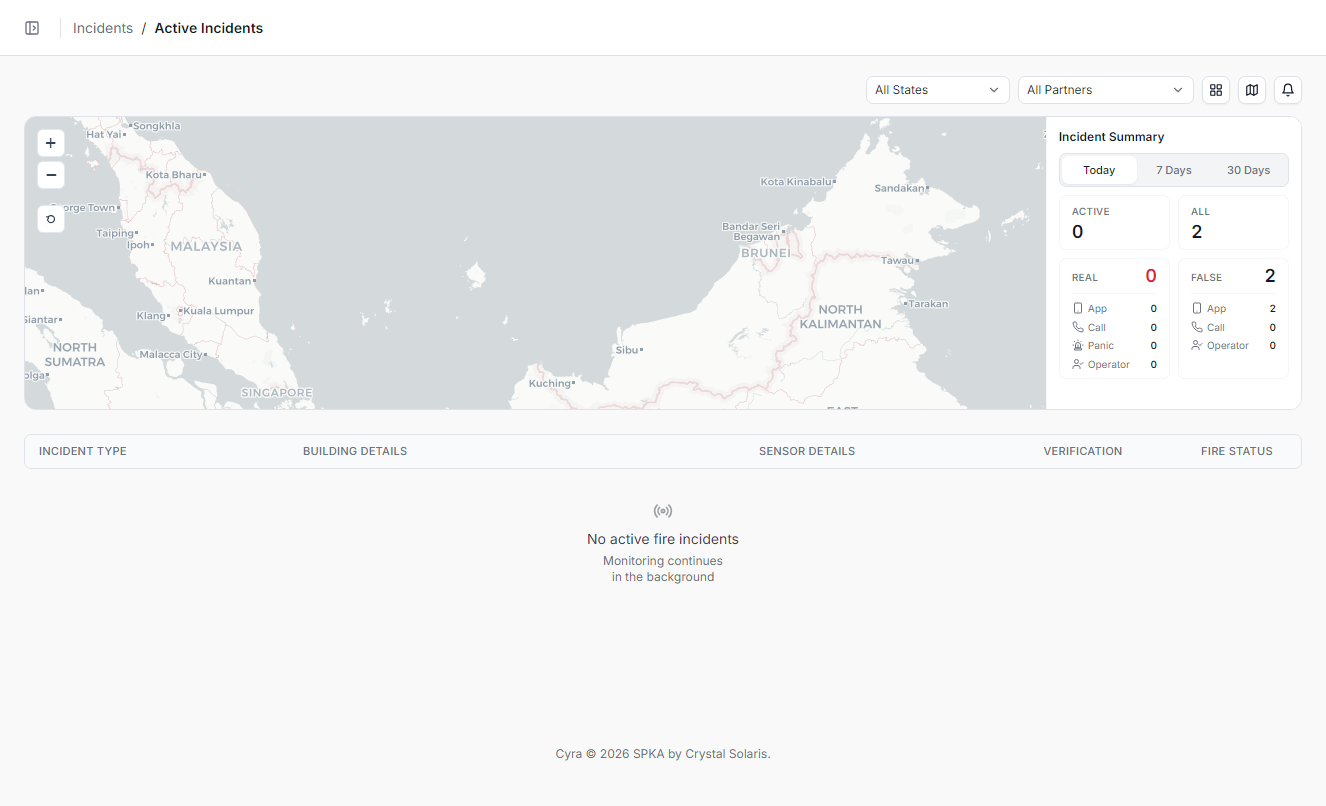Click the BUILDING DETAILS column header
Image resolution: width=1326 pixels, height=806 pixels.
355,451
